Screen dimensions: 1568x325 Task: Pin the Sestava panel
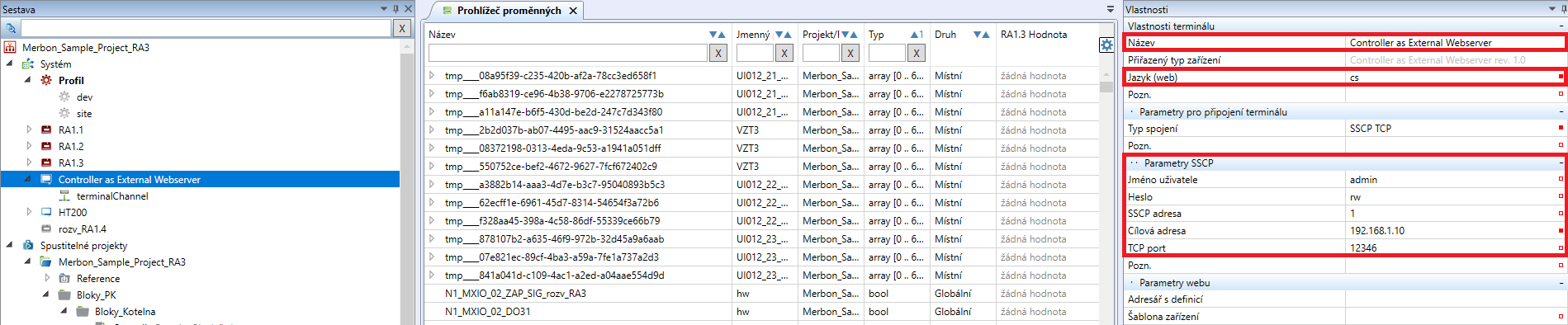pyautogui.click(x=396, y=9)
